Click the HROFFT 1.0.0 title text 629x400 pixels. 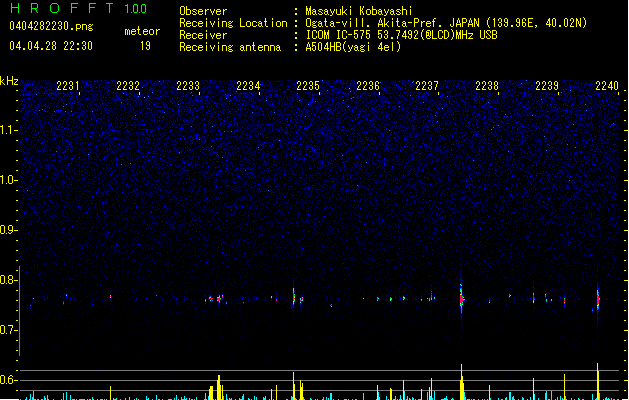pyautogui.click(x=78, y=8)
